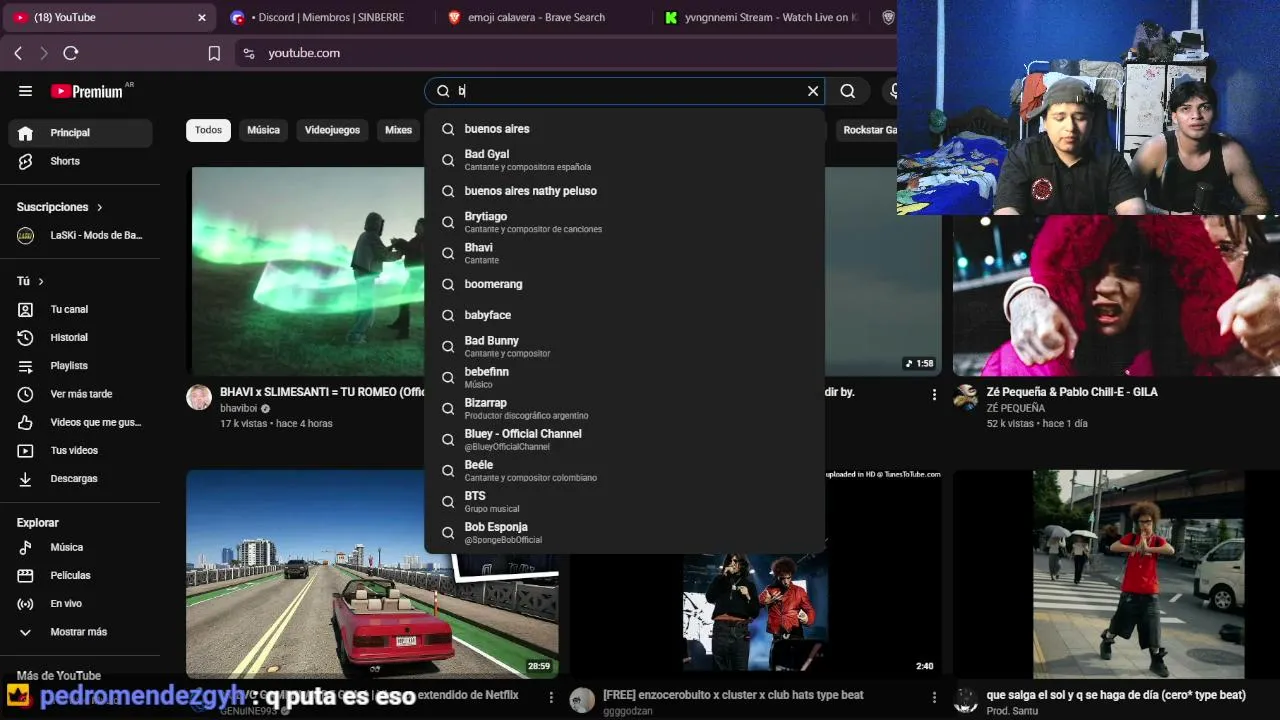
Task: Choose the 'Bhavi' search suggestion
Action: pos(625,253)
